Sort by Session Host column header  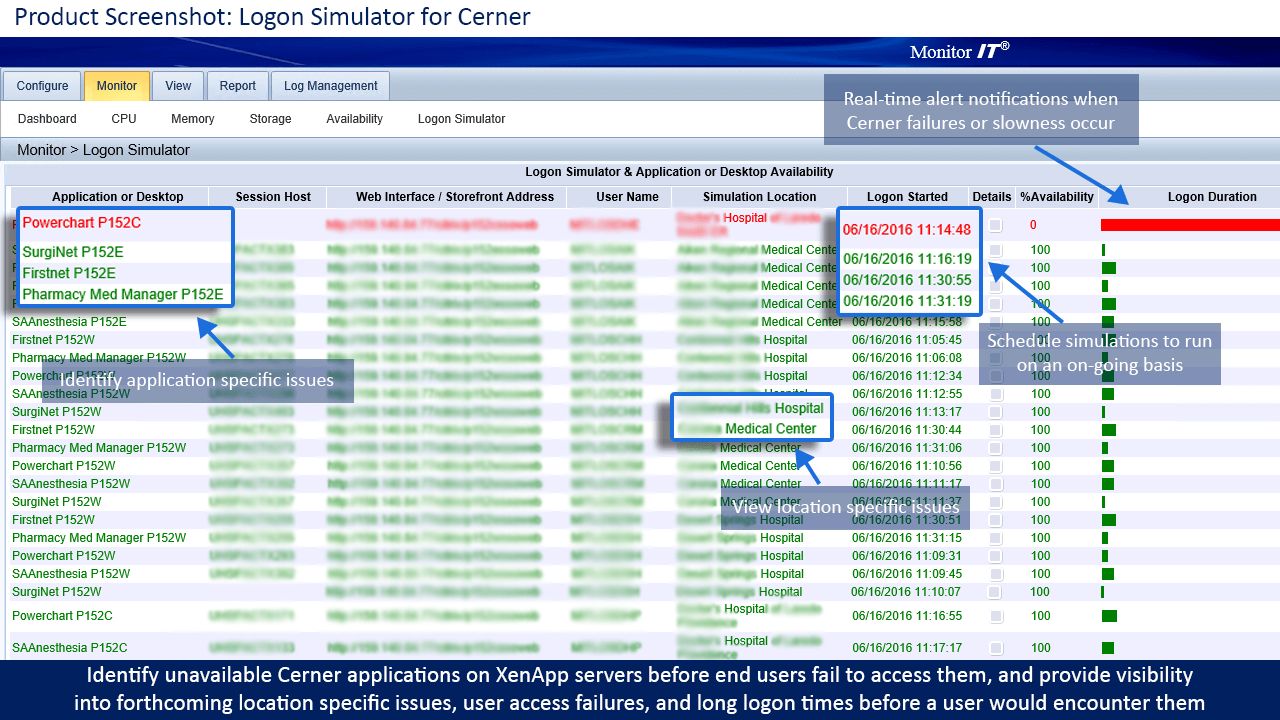tap(273, 197)
